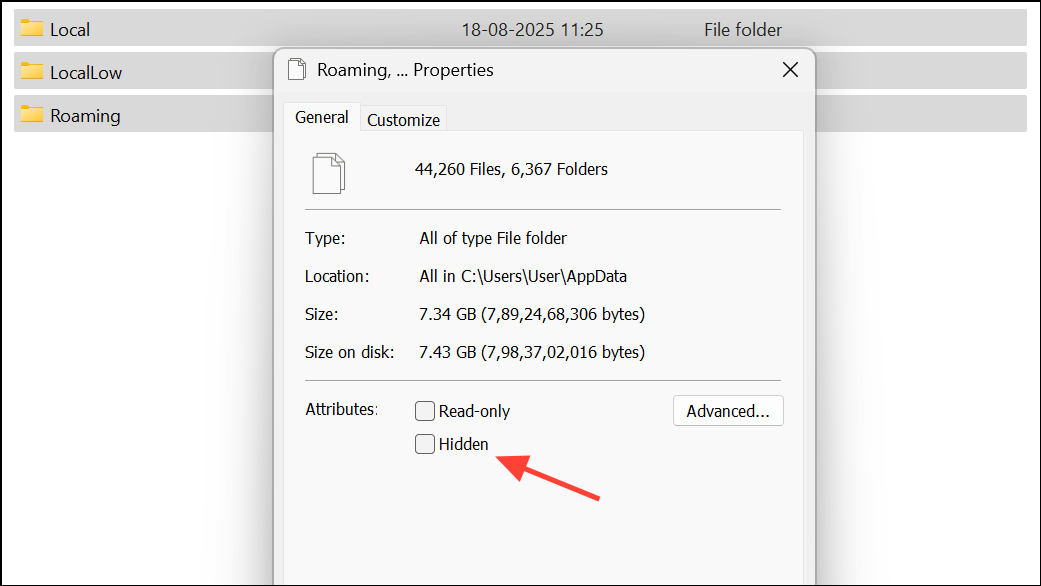This screenshot has height=586, width=1041.
Task: Select the General tab
Action: click(321, 117)
